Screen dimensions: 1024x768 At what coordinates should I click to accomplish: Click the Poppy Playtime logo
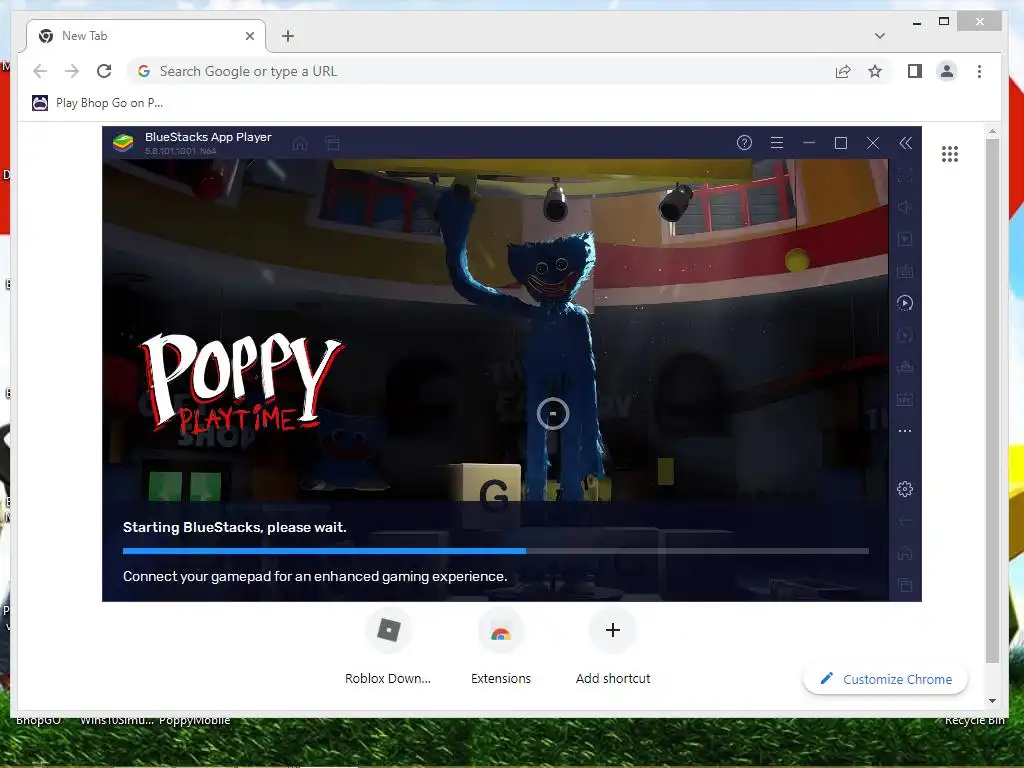[240, 383]
